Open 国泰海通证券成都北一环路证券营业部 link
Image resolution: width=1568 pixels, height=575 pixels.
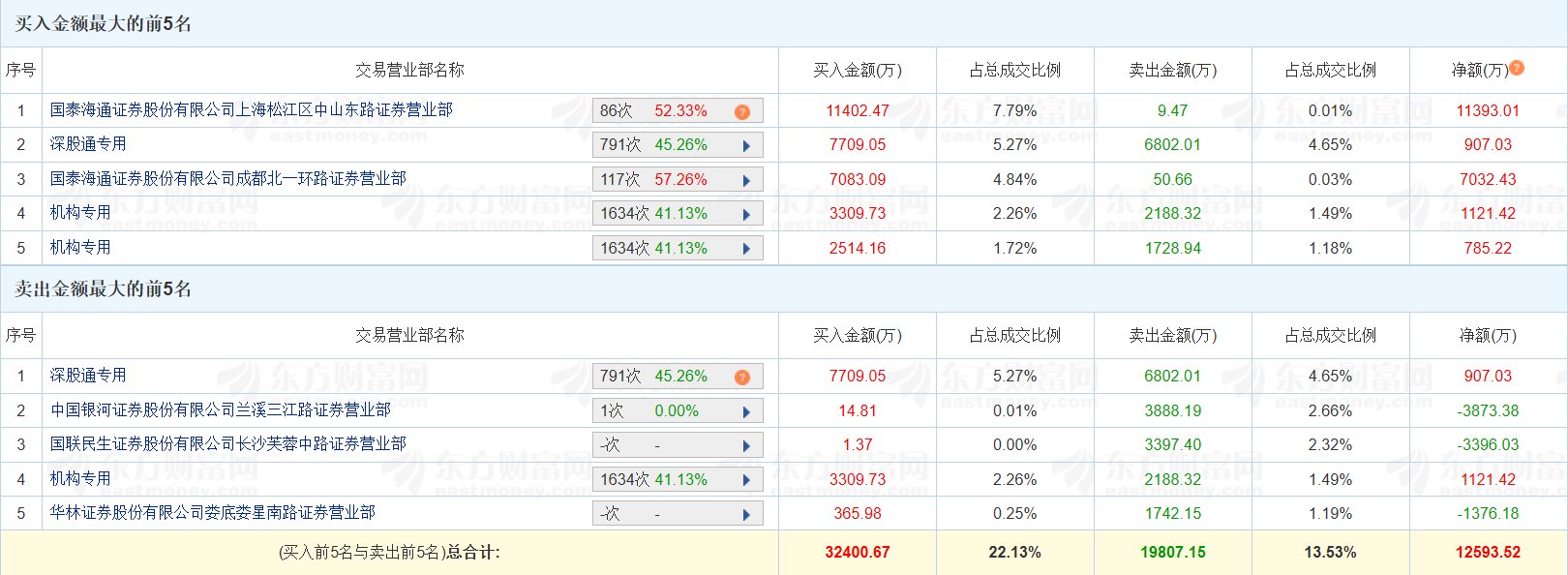pos(228,179)
